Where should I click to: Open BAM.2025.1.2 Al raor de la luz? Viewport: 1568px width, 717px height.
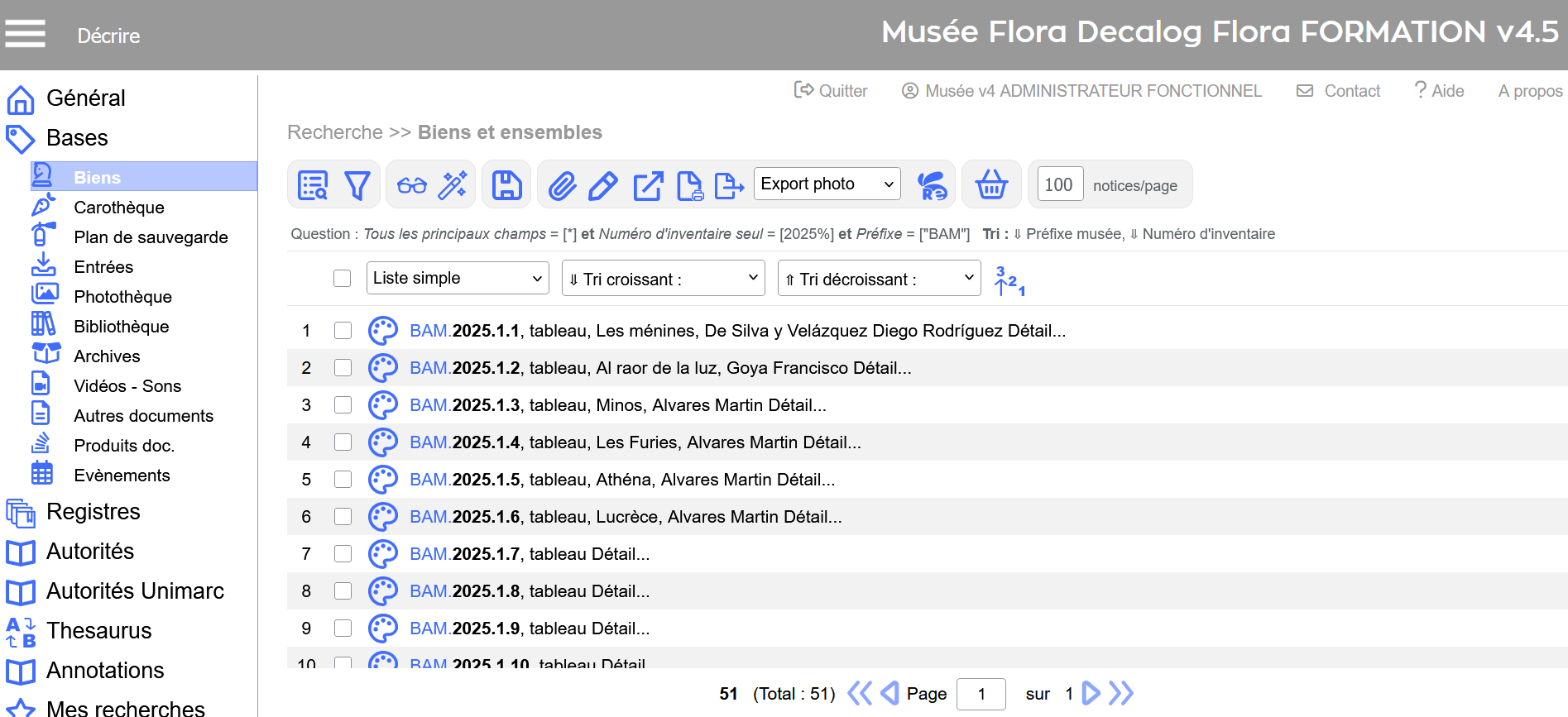pyautogui.click(x=660, y=368)
